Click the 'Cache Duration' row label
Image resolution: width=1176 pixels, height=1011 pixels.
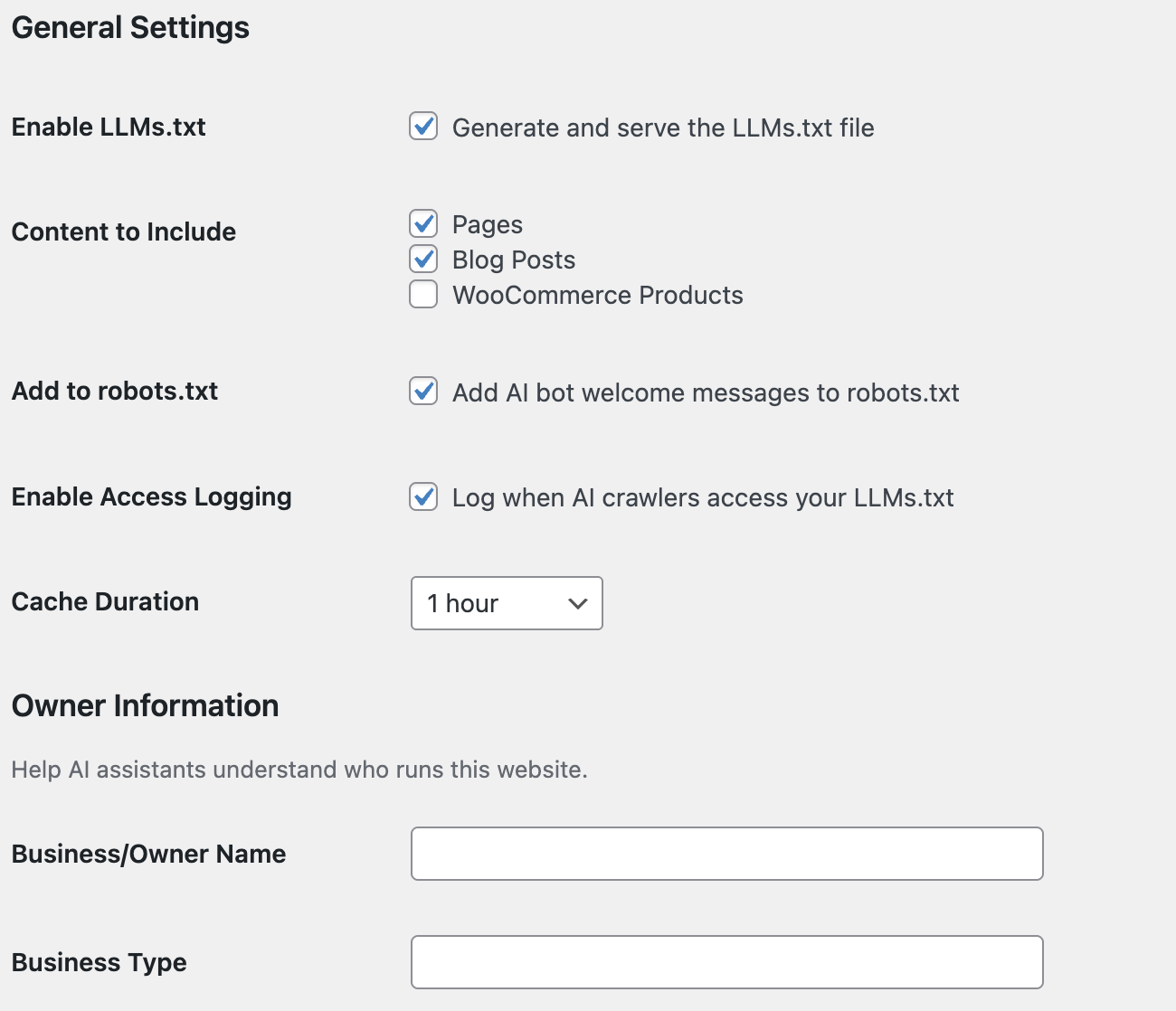point(105,602)
